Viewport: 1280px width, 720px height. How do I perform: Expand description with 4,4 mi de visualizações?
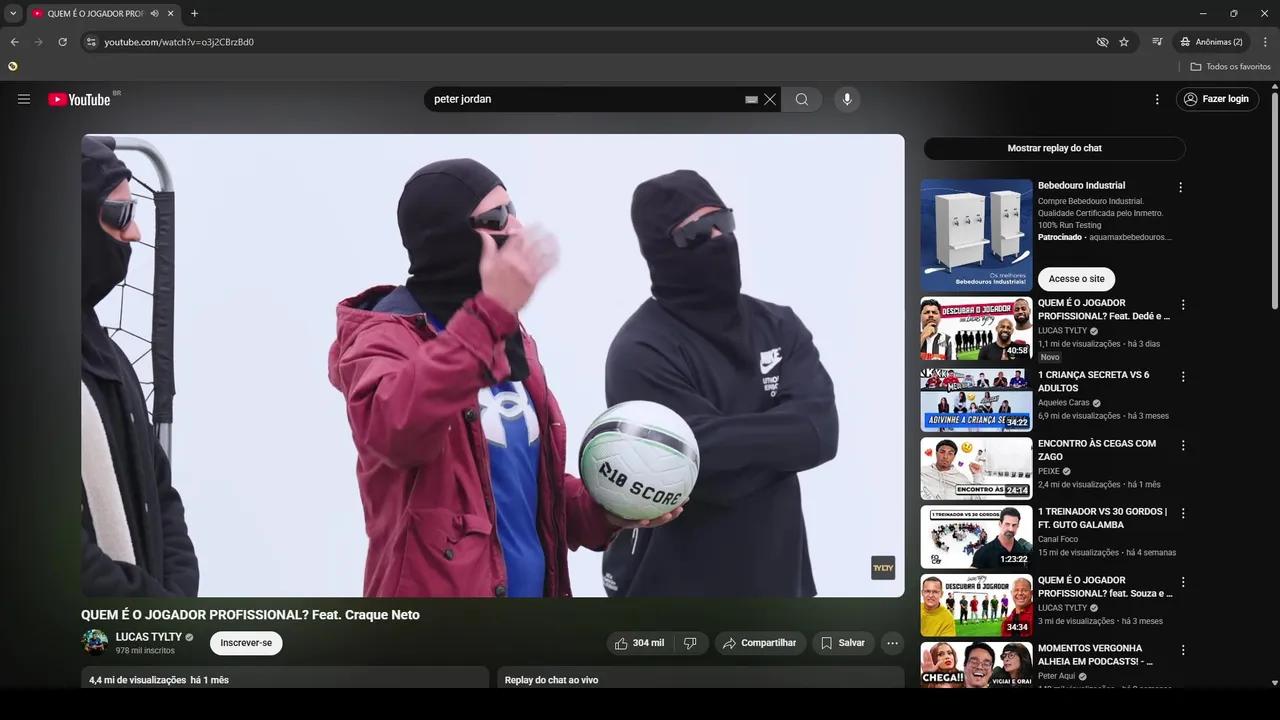pyautogui.click(x=285, y=678)
